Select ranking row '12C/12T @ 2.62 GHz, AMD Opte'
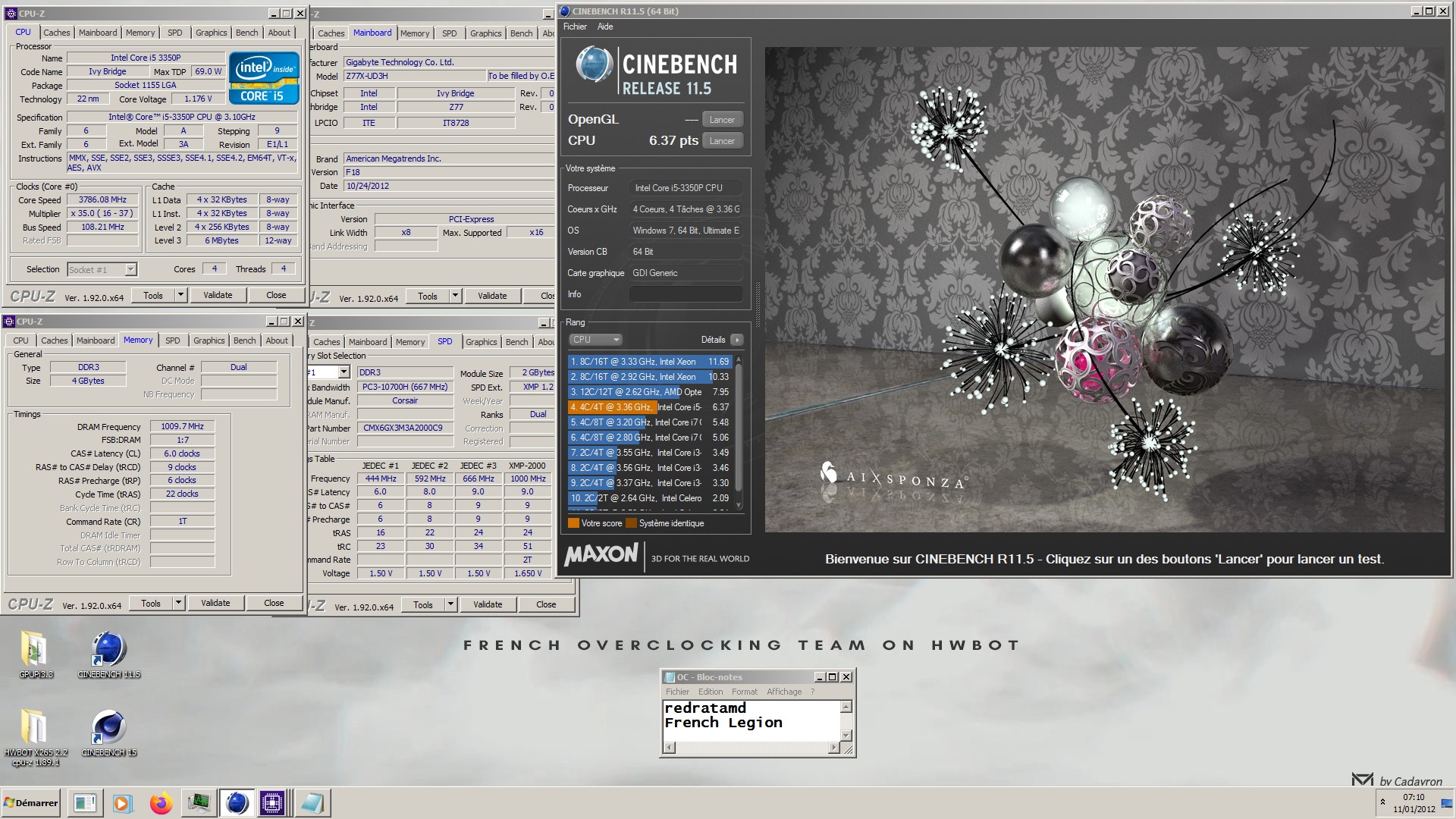 tap(649, 392)
